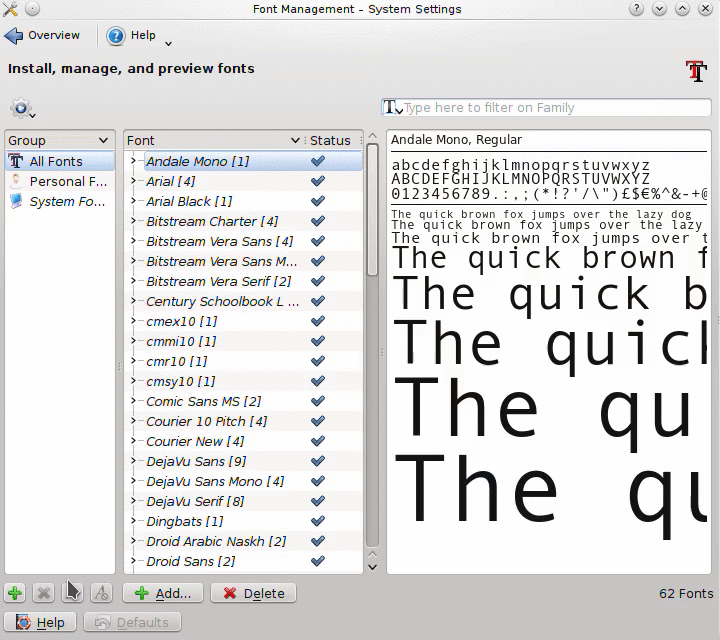
Task: Toggle status check of DejaVu Serif
Action: click(x=318, y=501)
